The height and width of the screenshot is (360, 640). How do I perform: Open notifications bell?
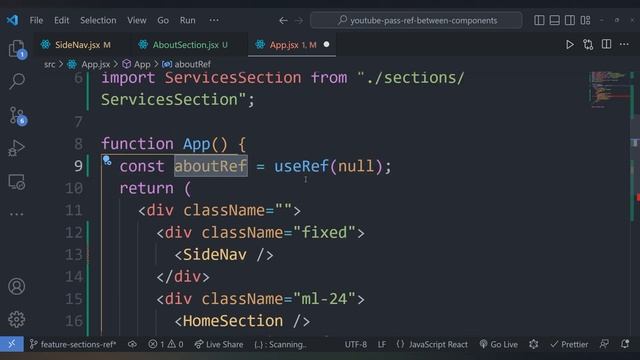pyautogui.click(x=624, y=344)
